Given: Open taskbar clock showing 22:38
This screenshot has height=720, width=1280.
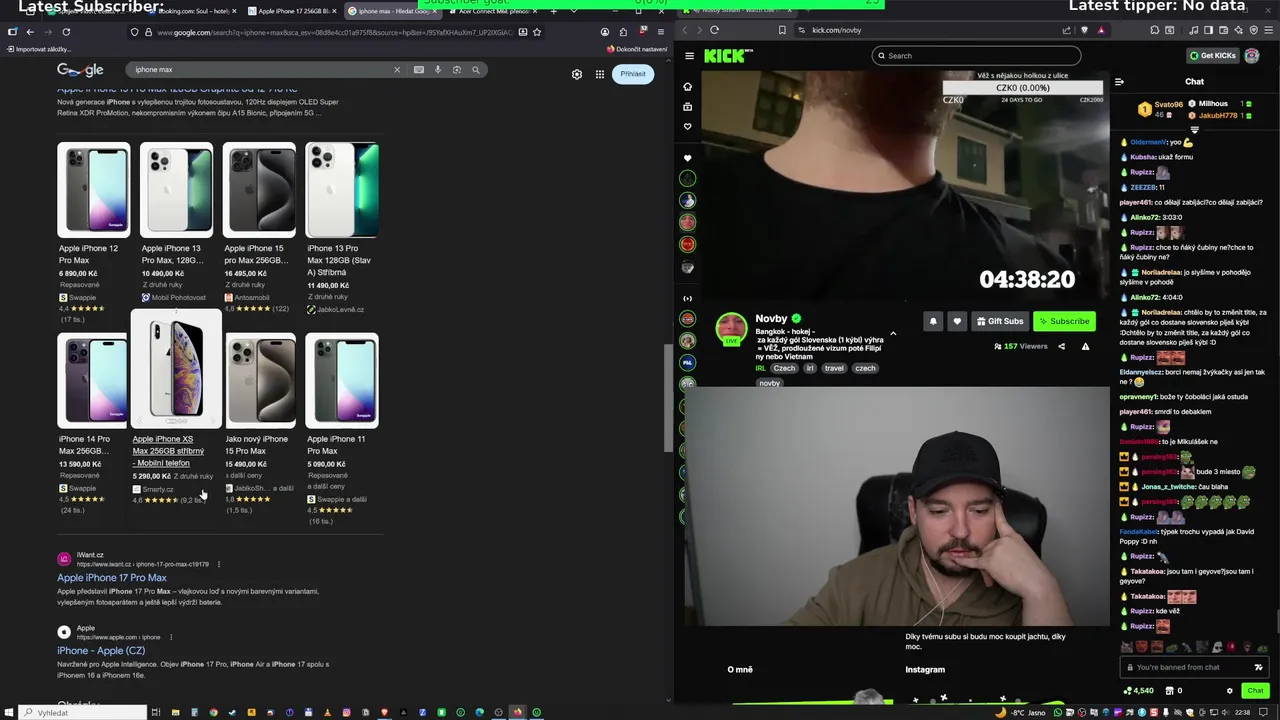Looking at the screenshot, I should pos(1242,712).
